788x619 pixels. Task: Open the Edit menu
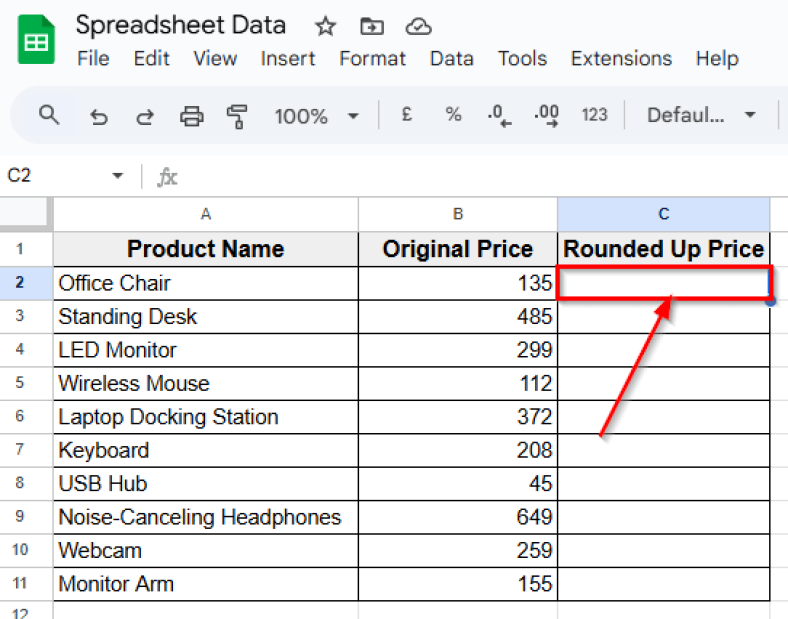pos(151,59)
